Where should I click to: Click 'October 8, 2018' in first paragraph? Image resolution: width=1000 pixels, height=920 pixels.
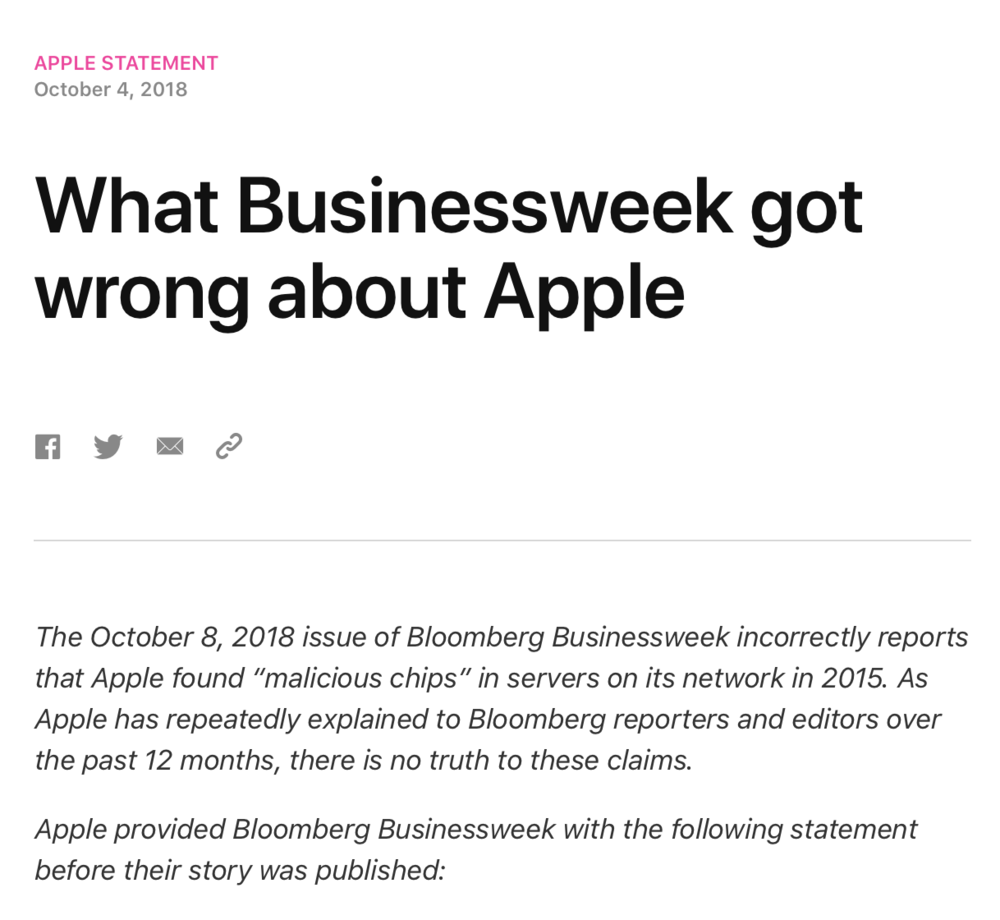tap(193, 637)
